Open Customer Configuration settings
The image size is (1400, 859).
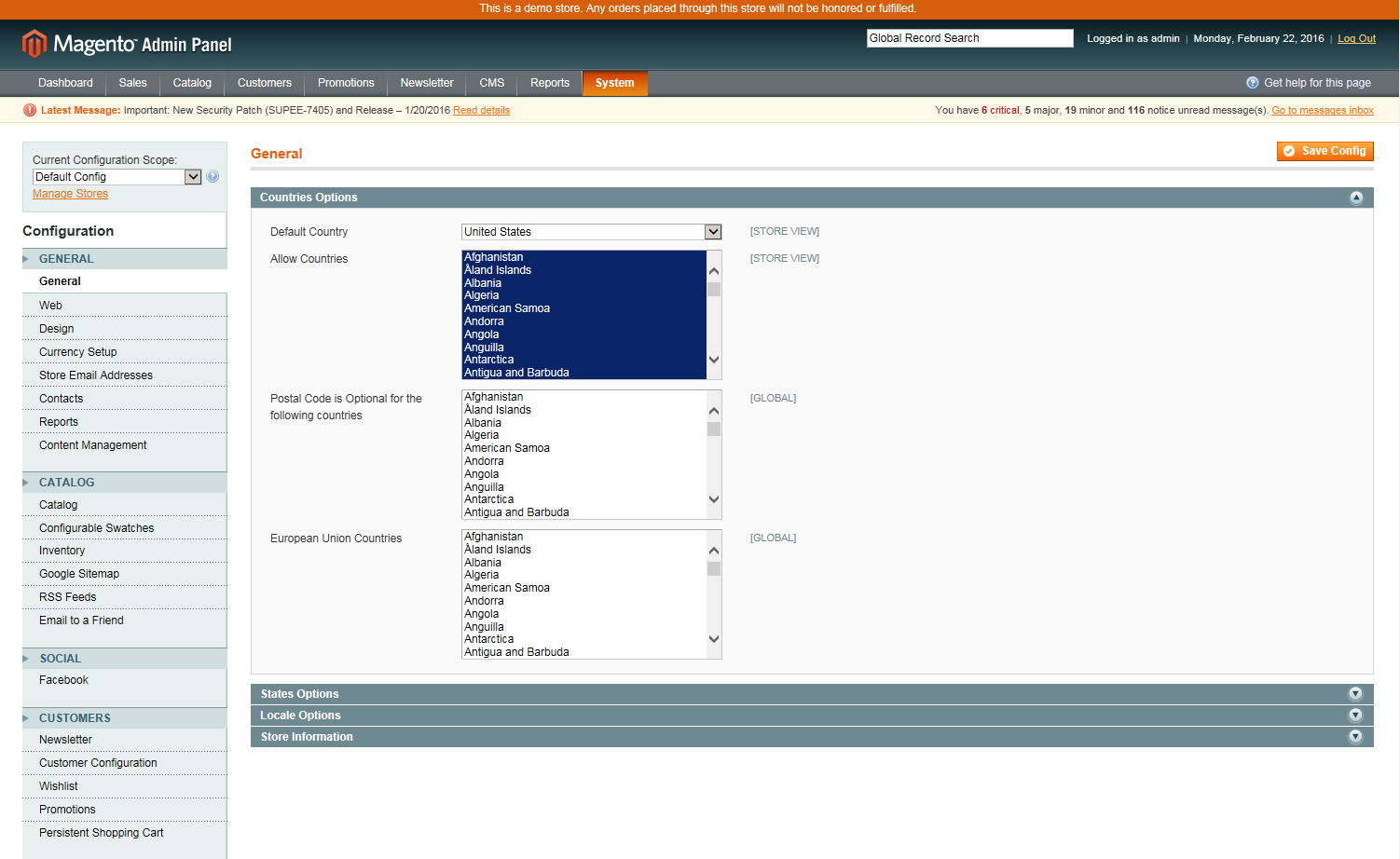[124, 763]
